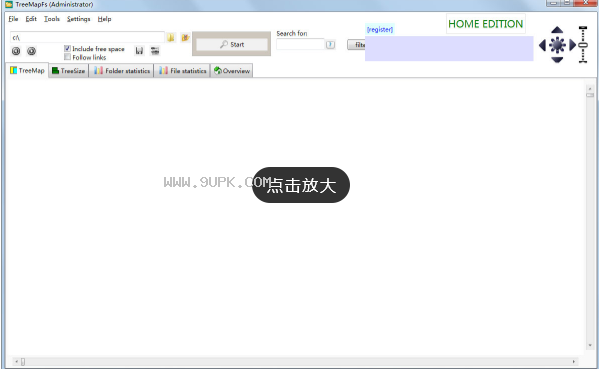Click the folder browse icon beside path field
The image size is (599, 369).
(x=171, y=37)
